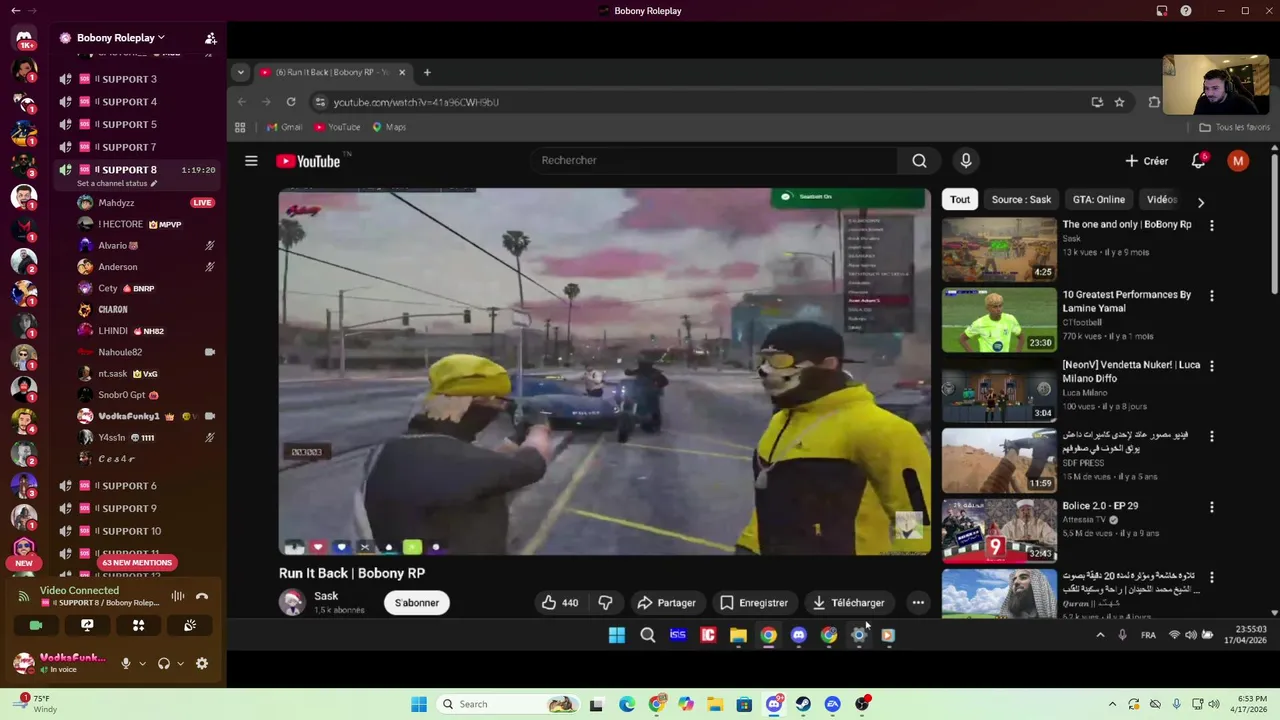Like the video with thumbs up
Screen dimensions: 1280x720
click(561, 603)
